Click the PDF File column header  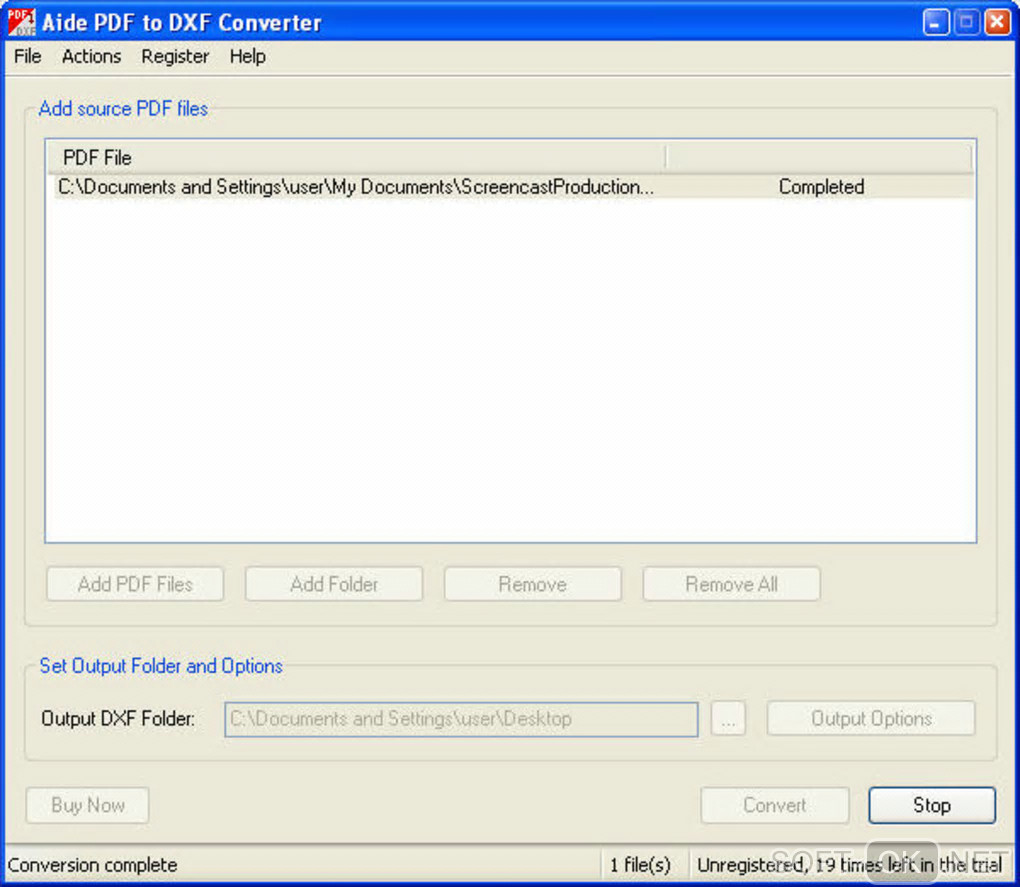pyautogui.click(x=356, y=157)
